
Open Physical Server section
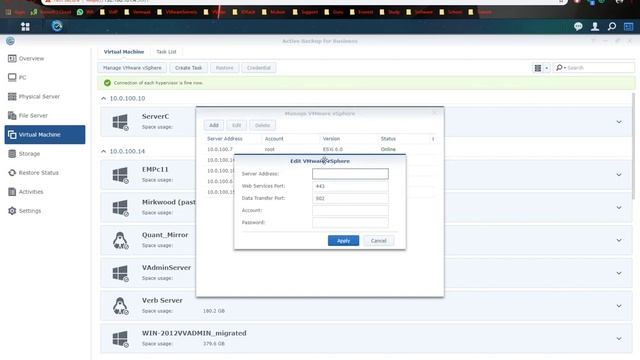point(45,96)
